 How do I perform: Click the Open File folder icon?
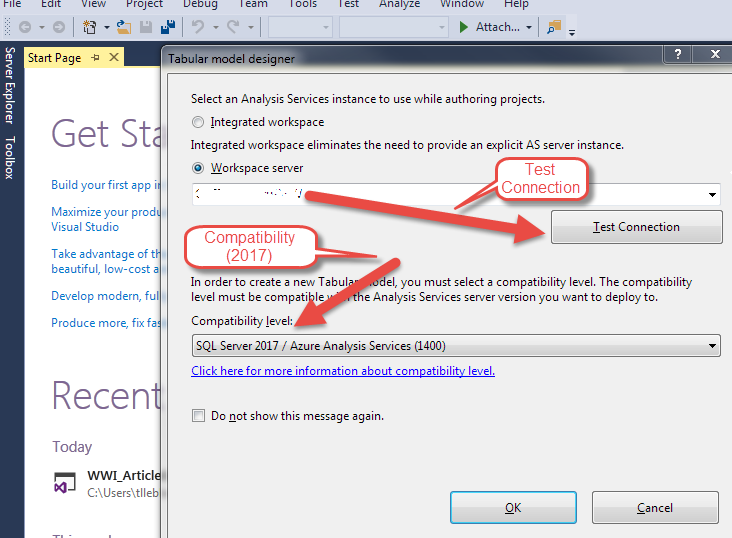click(x=124, y=28)
